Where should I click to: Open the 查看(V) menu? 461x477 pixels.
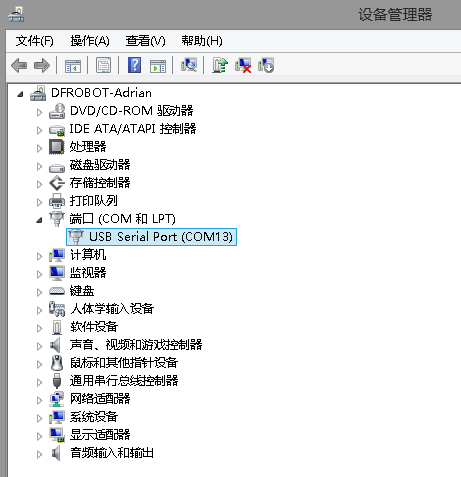point(145,41)
